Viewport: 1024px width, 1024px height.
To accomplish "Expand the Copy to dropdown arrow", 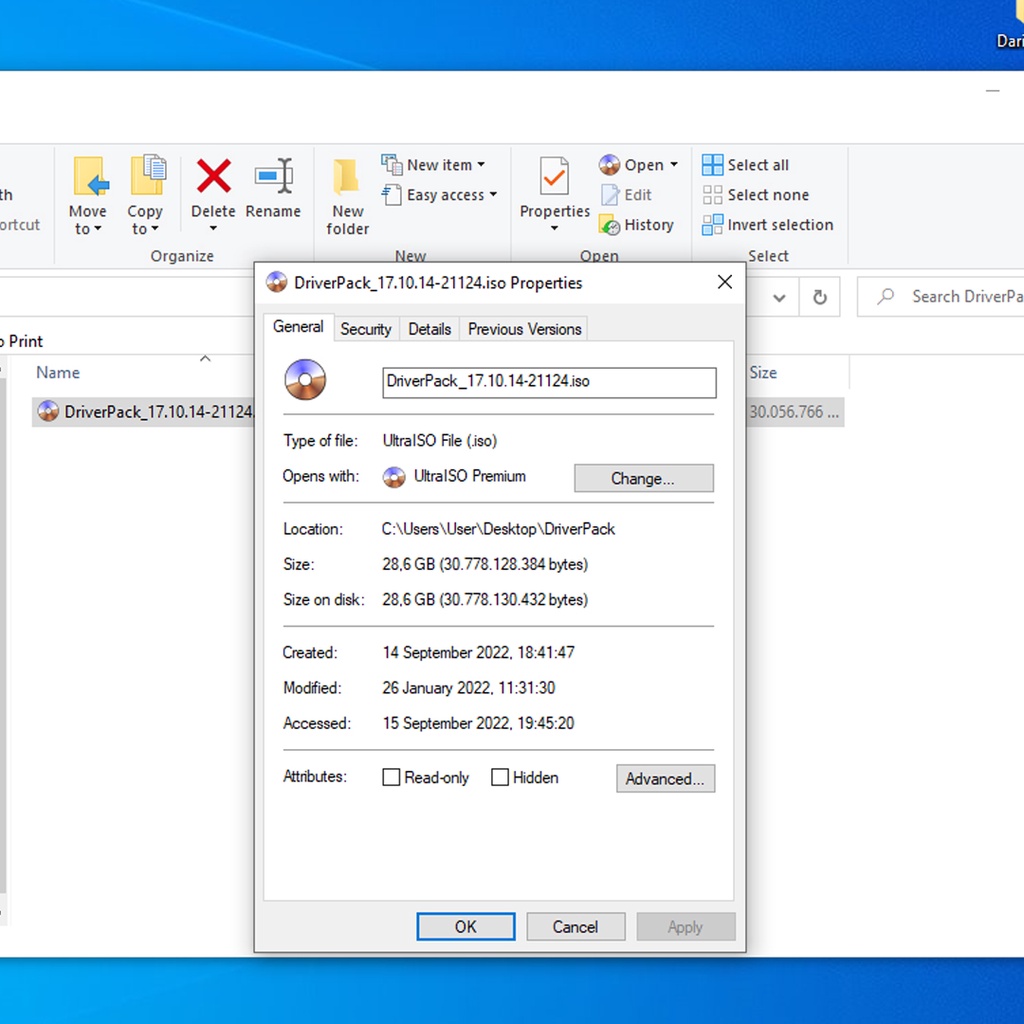I will [155, 229].
